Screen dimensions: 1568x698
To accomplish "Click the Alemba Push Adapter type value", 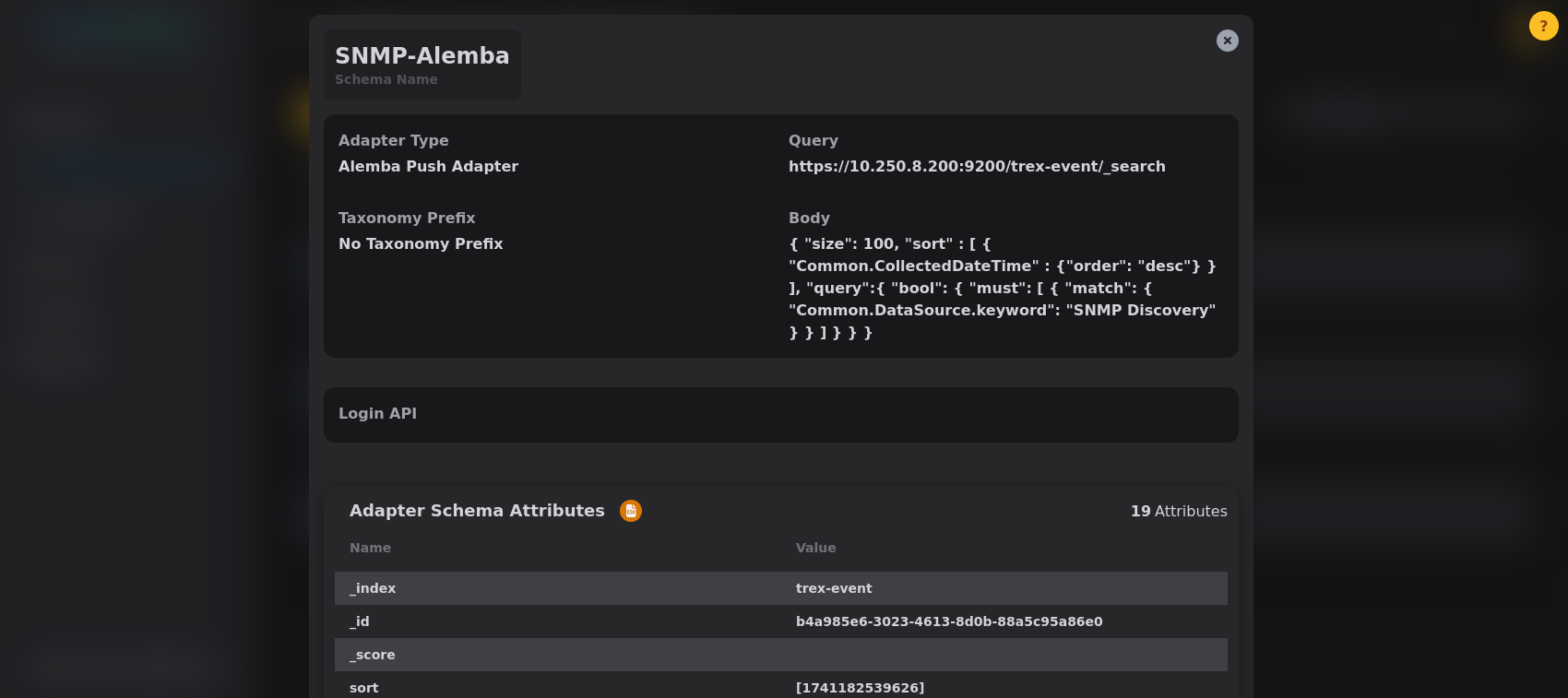I will 428,167.
